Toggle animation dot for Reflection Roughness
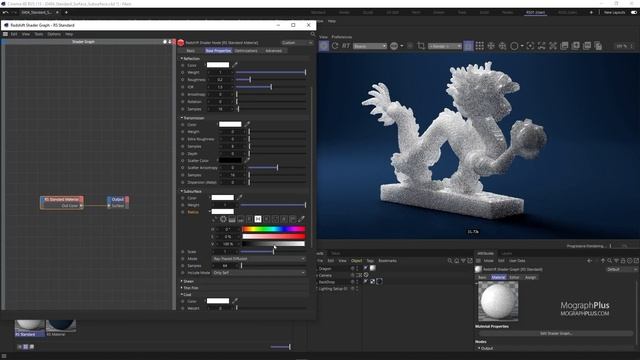 point(182,80)
